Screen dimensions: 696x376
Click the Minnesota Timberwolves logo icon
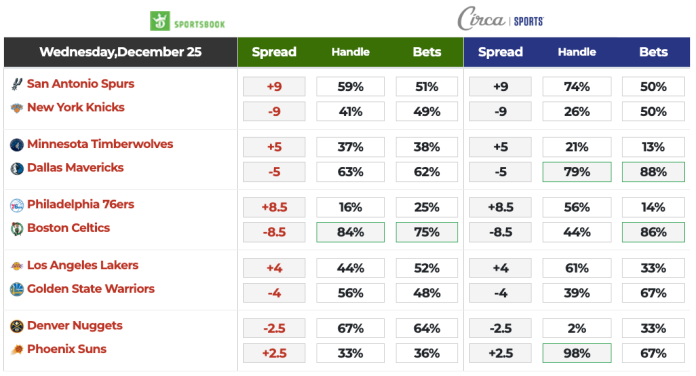click(16, 145)
